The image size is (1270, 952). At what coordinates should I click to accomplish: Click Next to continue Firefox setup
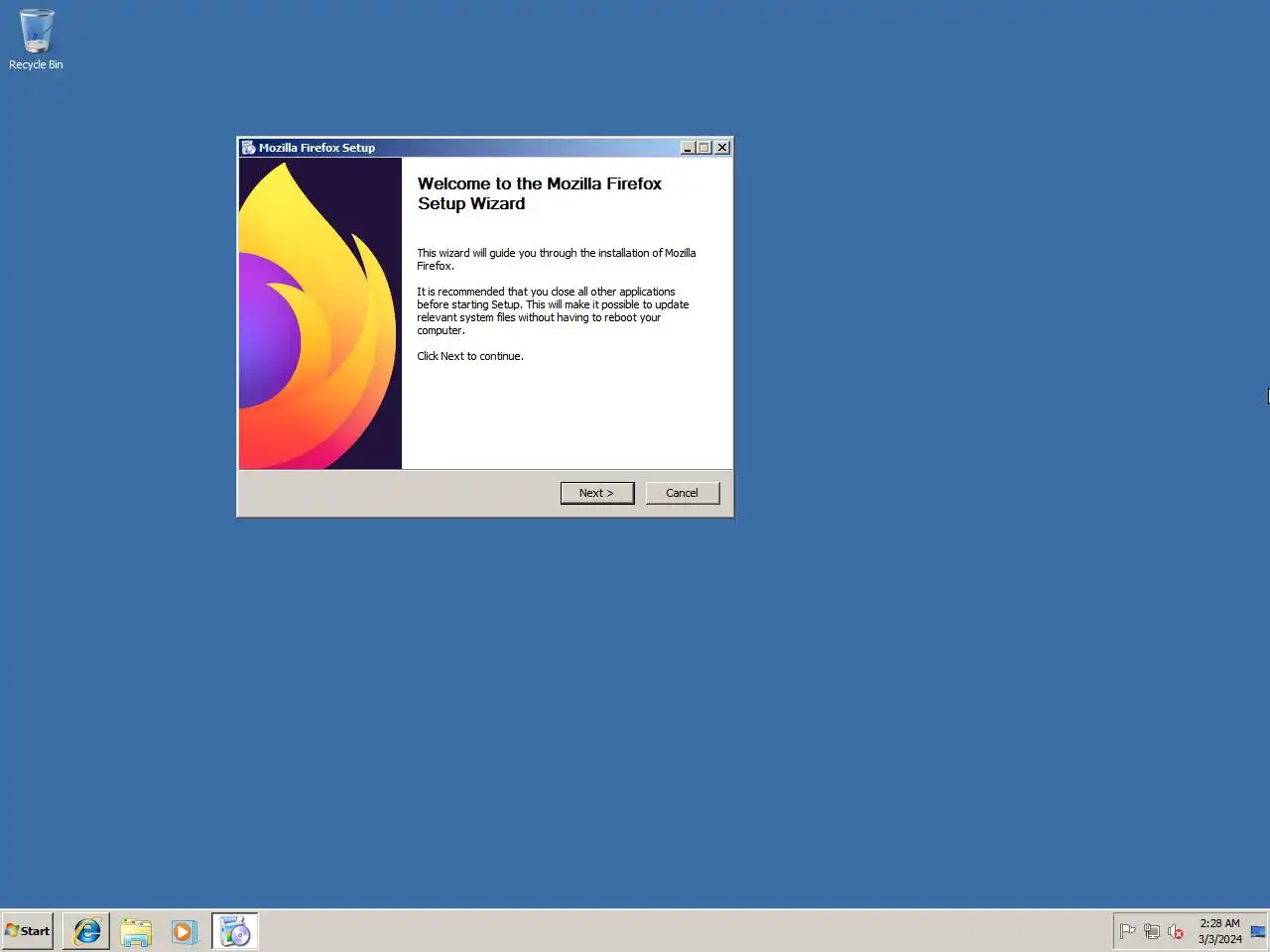click(x=597, y=493)
